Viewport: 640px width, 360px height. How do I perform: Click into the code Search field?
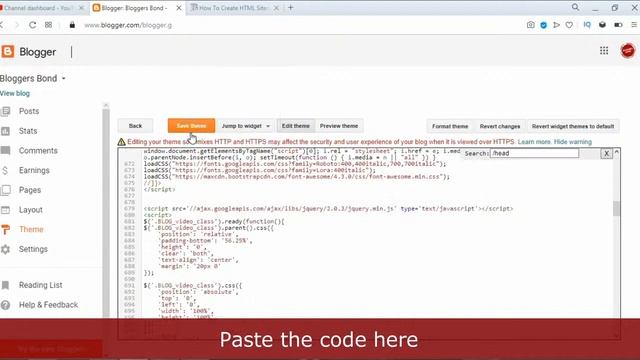pyautogui.click(x=534, y=153)
